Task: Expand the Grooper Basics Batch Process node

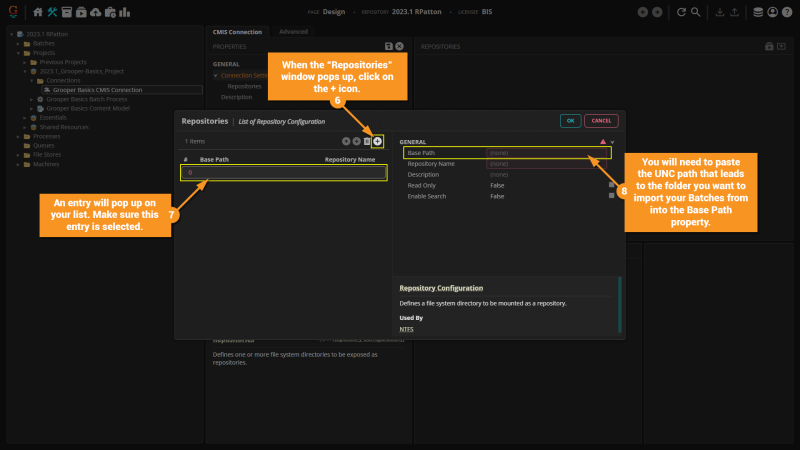Action: point(32,99)
